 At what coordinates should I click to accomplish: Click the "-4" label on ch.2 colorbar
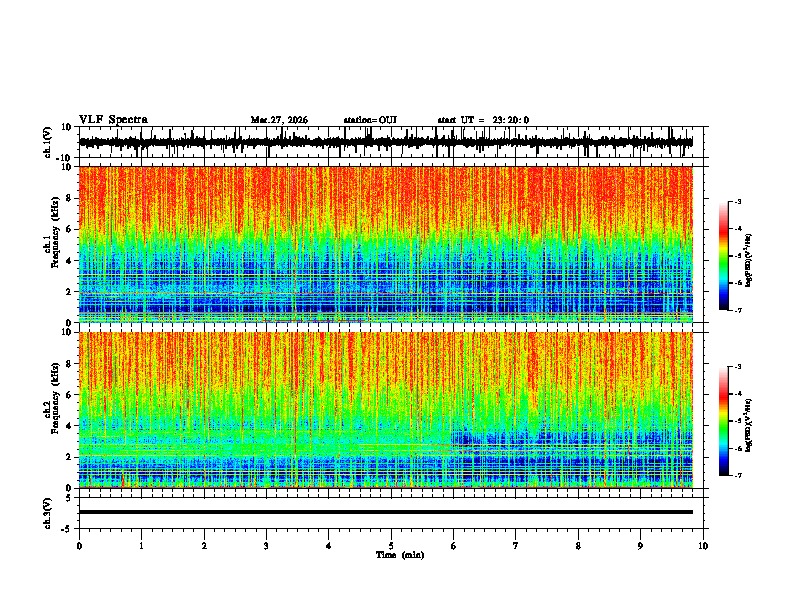tap(738, 394)
